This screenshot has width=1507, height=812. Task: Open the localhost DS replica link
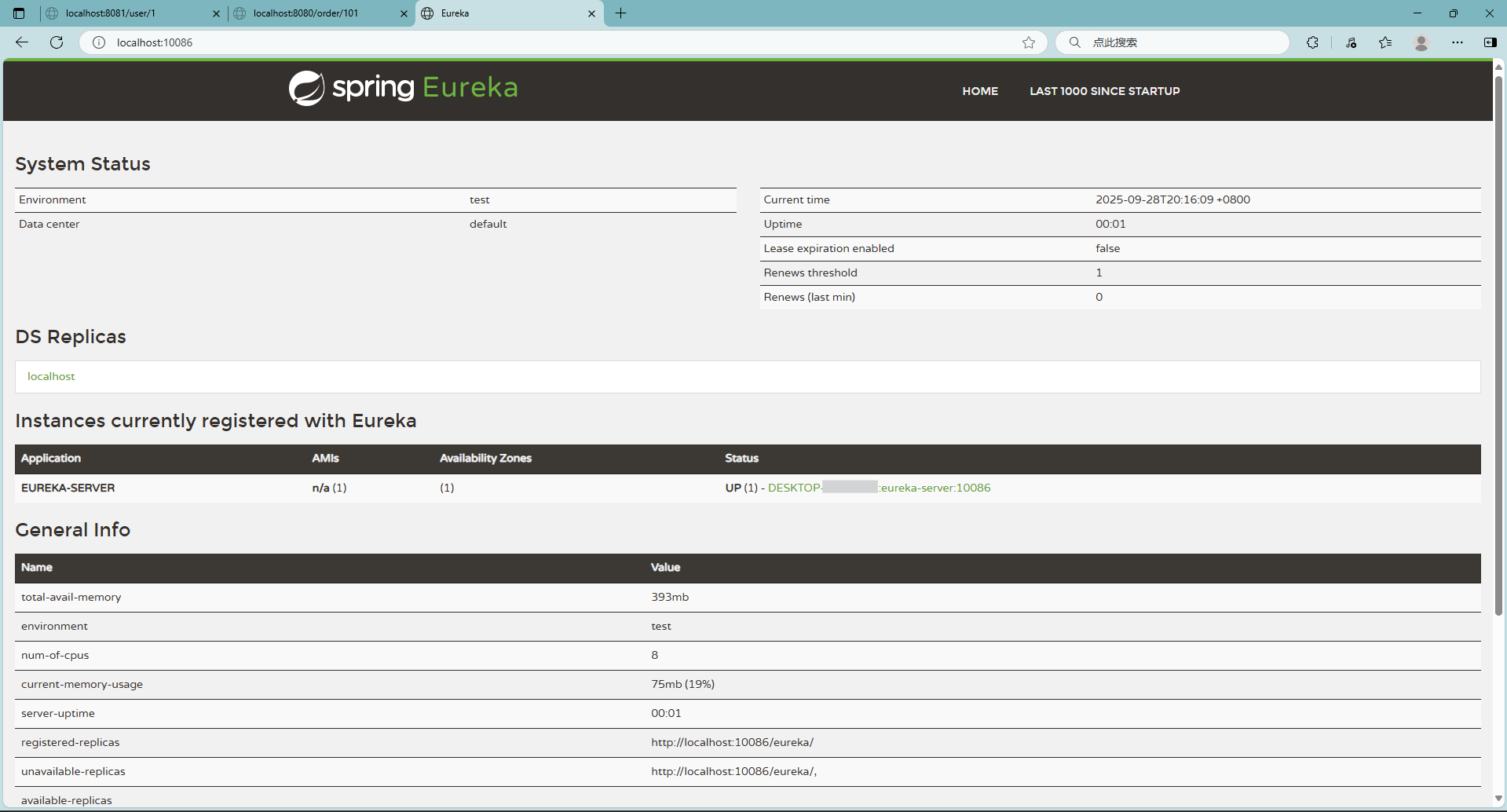[51, 376]
